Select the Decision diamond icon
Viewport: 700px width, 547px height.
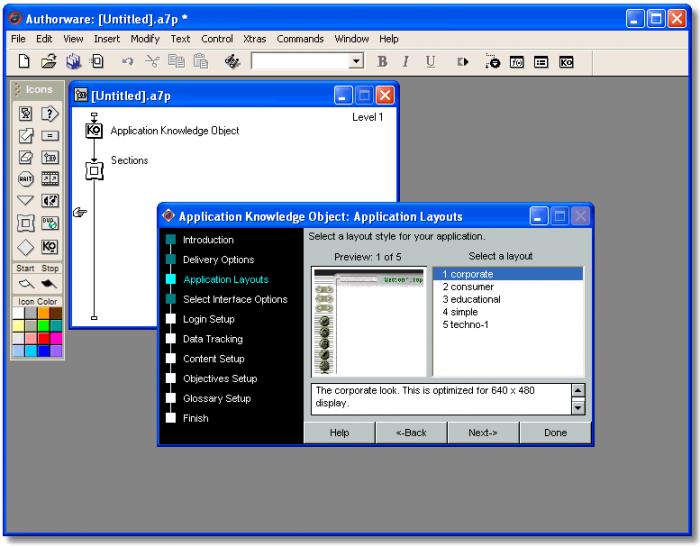click(25, 247)
